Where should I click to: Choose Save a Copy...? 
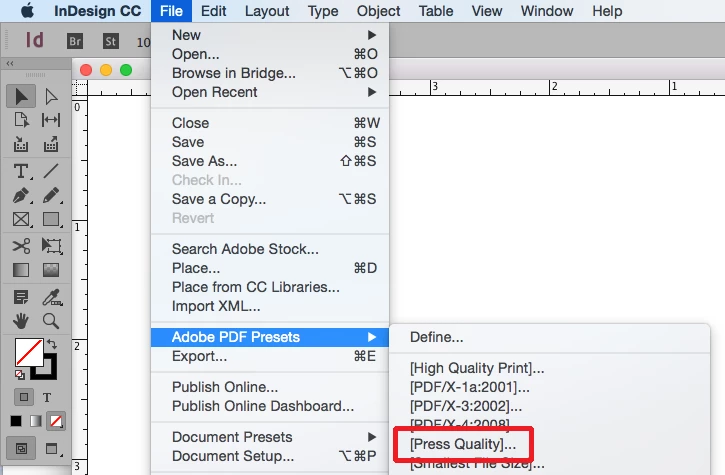pyautogui.click(x=270, y=199)
